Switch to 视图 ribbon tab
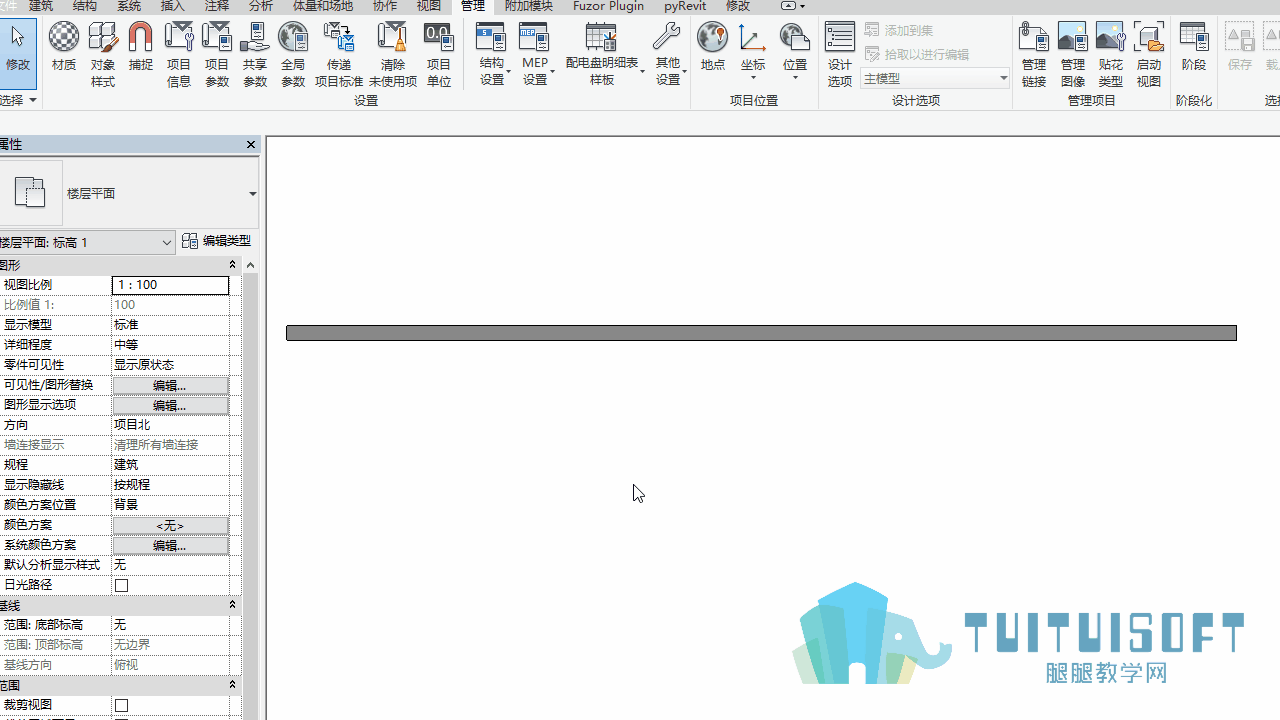This screenshot has height=720, width=1280. pyautogui.click(x=429, y=6)
